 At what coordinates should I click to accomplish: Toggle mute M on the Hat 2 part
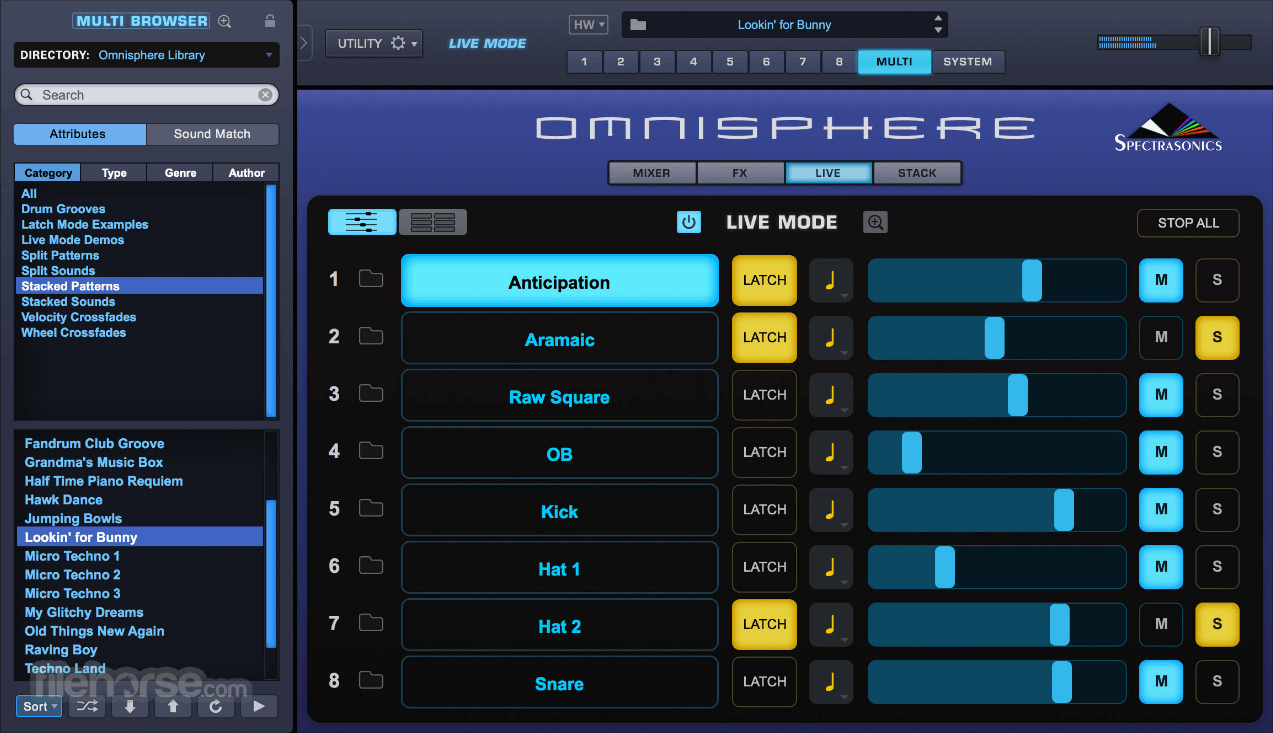(1161, 624)
